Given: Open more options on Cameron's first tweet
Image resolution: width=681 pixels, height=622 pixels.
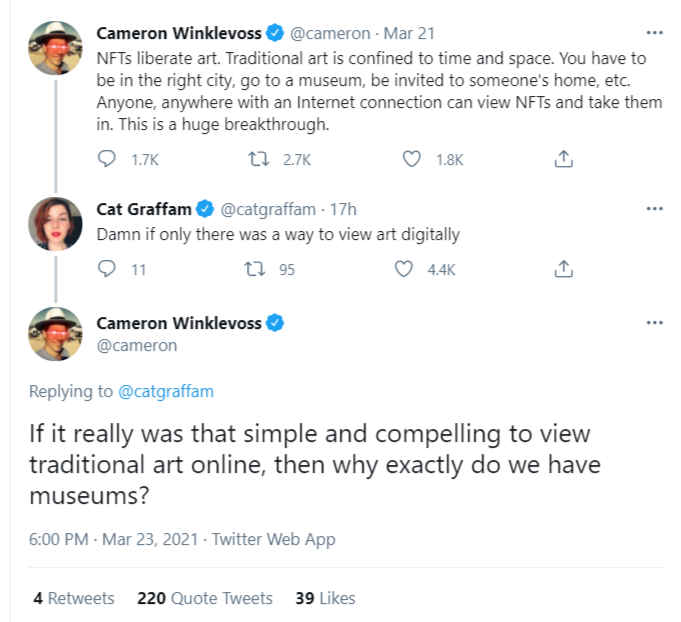Looking at the screenshot, I should pos(655,31).
